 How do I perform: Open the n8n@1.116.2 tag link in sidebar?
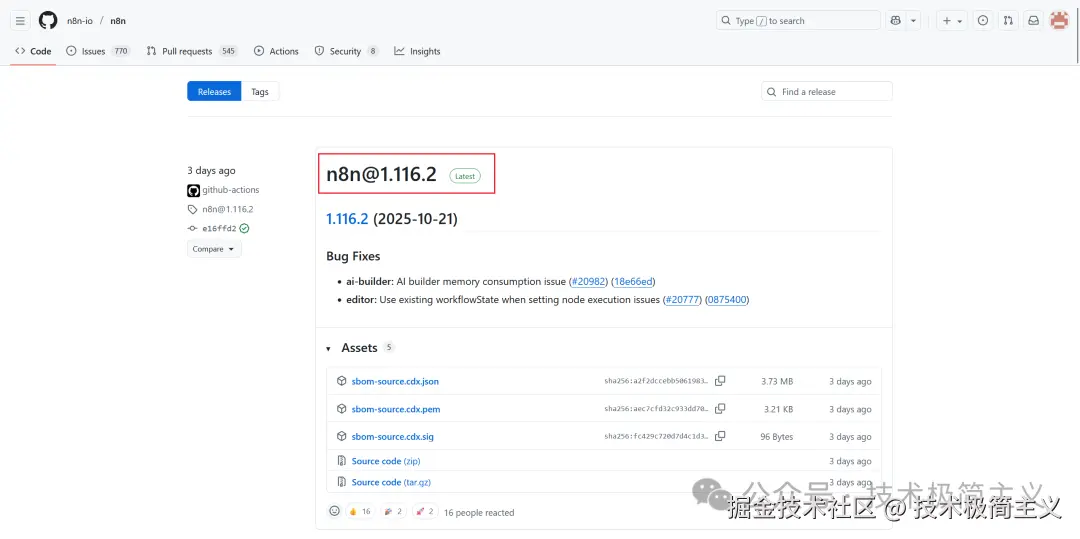(x=227, y=209)
